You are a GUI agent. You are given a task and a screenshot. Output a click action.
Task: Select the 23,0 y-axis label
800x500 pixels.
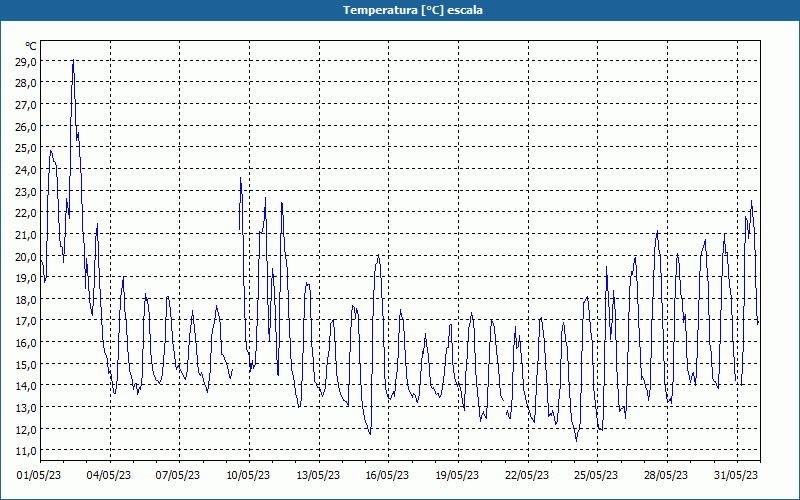coord(26,191)
